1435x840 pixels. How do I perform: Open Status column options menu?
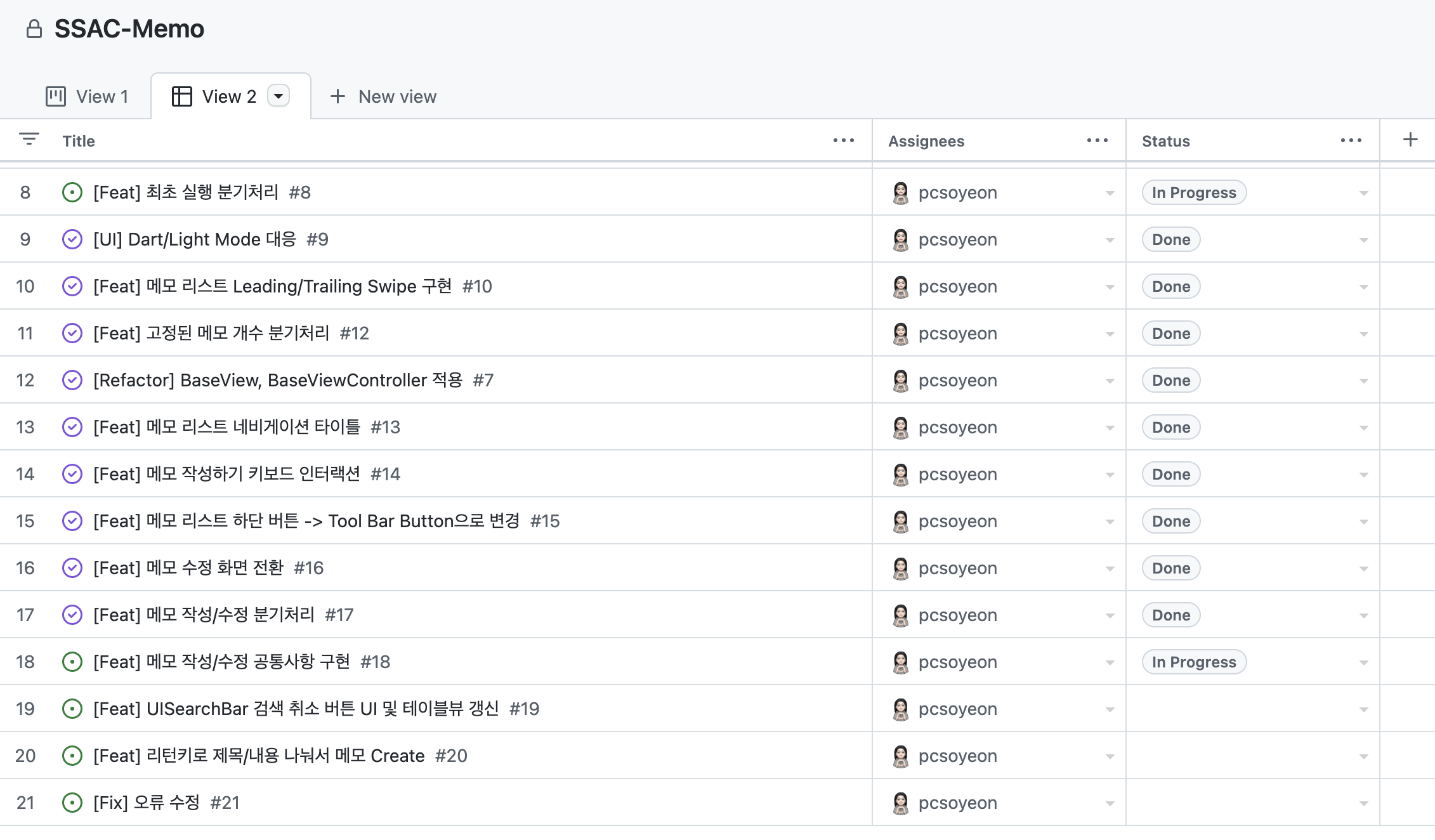1351,141
